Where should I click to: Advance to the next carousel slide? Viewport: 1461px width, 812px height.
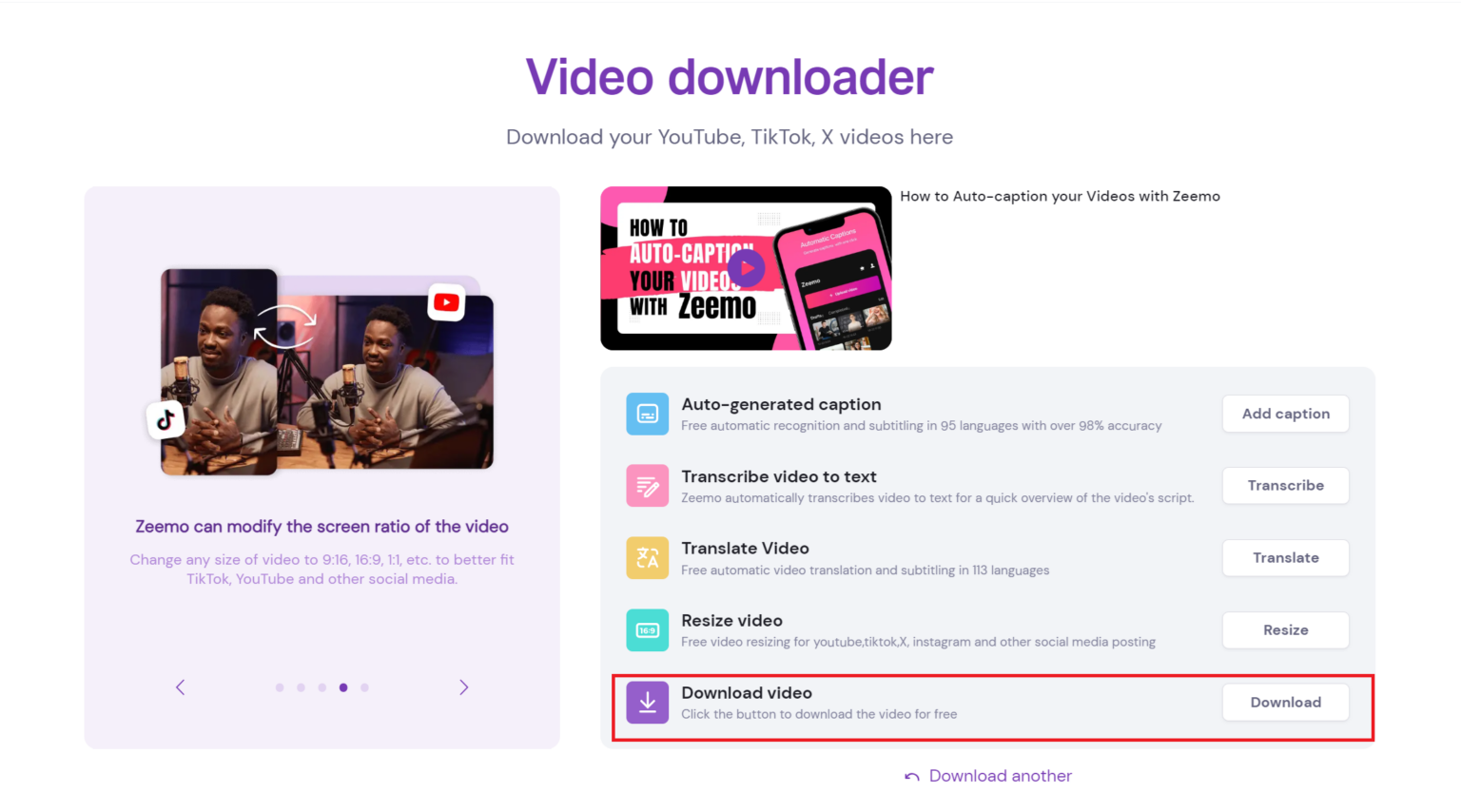tap(463, 686)
